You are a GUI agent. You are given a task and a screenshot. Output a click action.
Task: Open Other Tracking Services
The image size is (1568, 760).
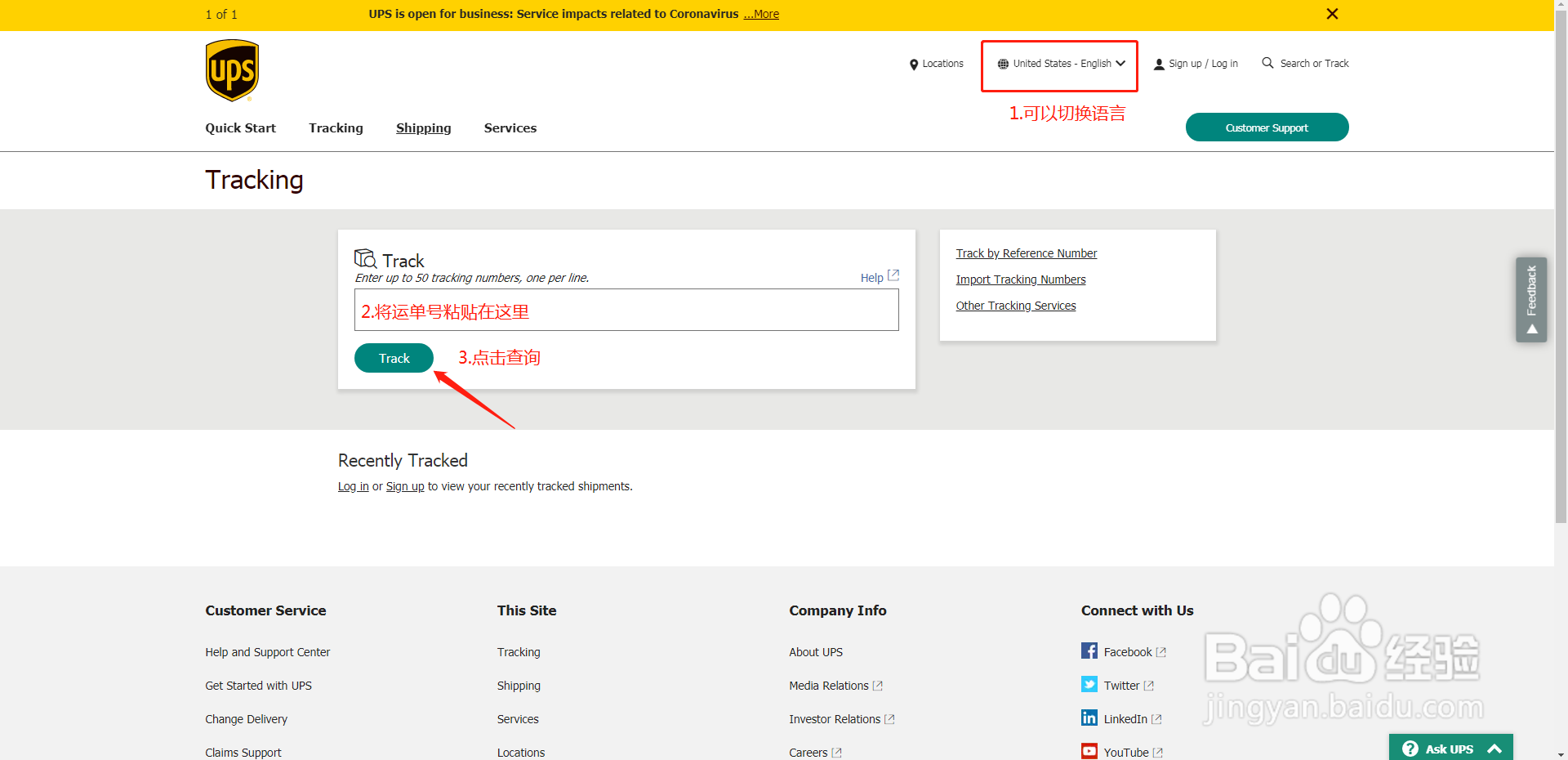point(1016,306)
